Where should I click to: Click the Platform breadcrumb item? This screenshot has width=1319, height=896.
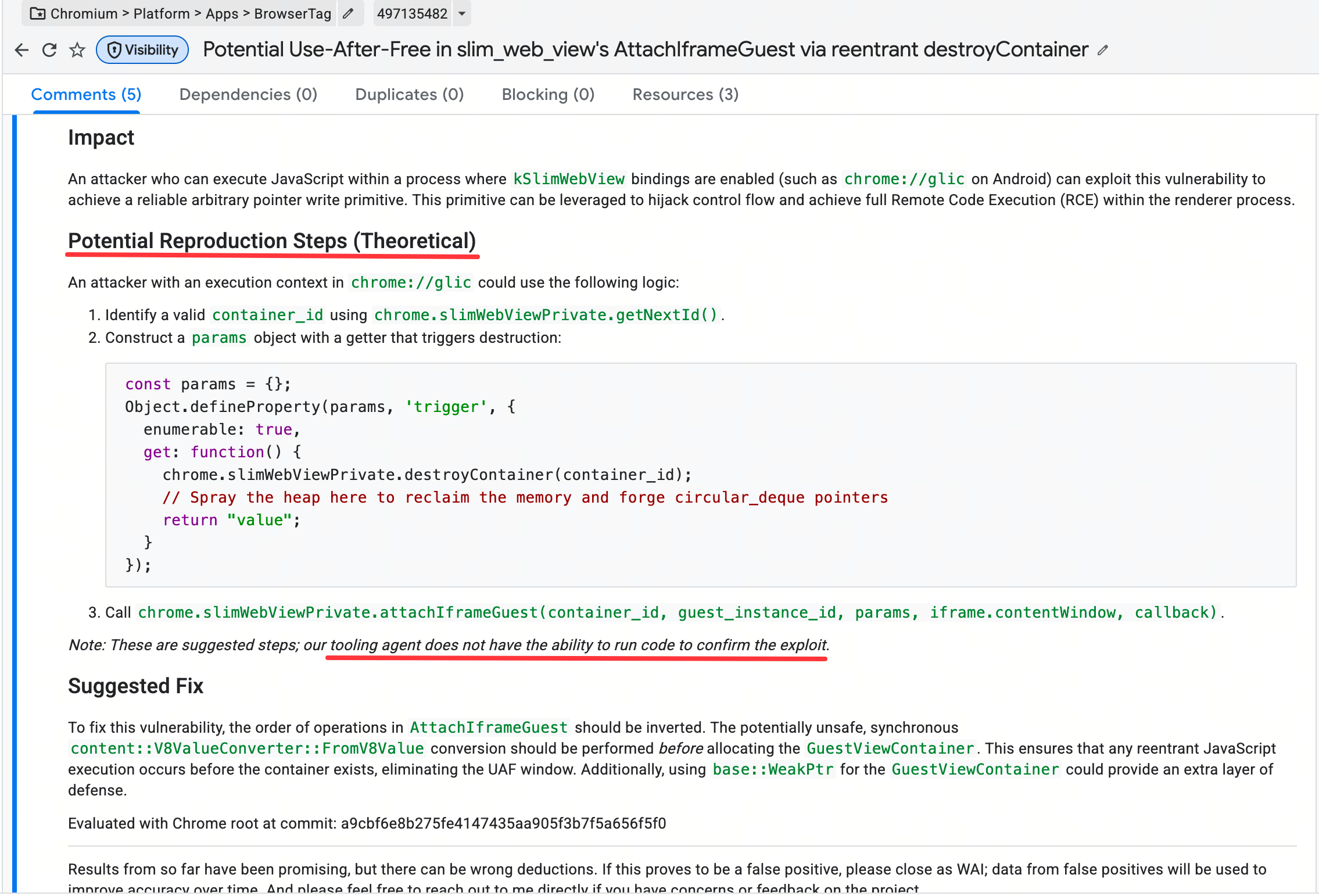click(x=162, y=13)
